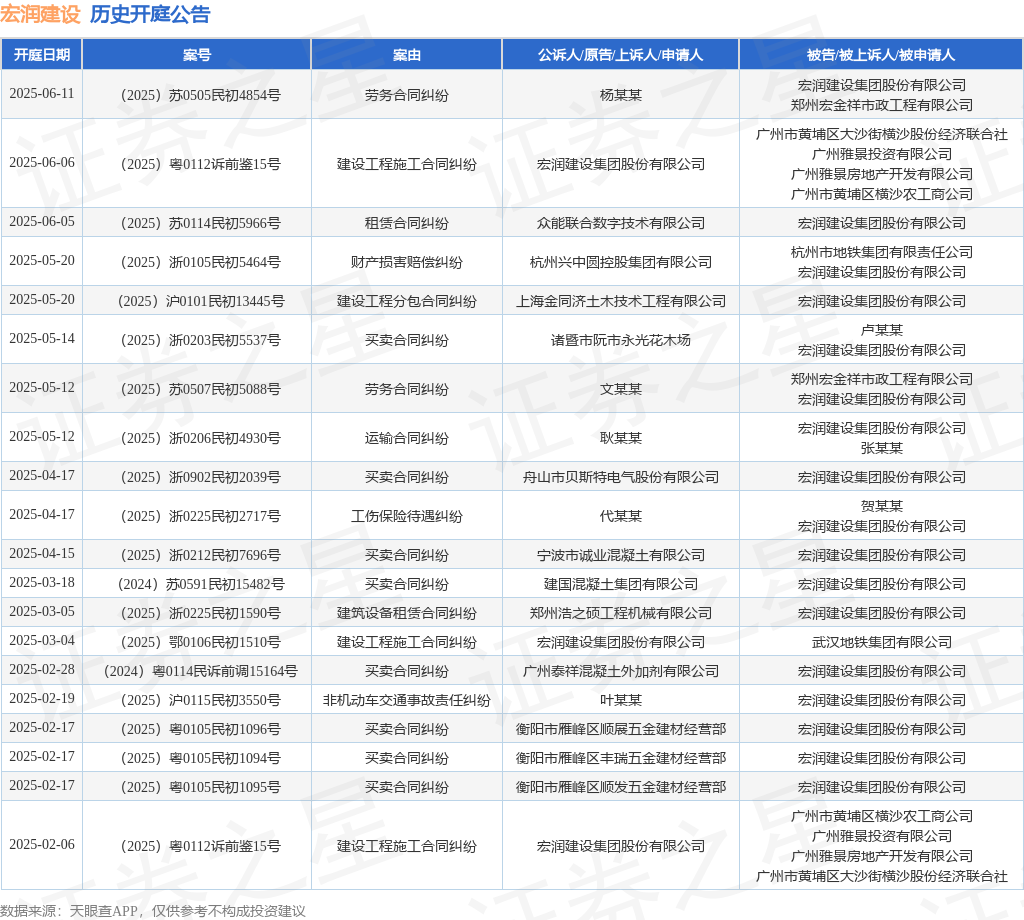Screen dimensions: 1024x920
Task: Click the 宏润建设 title text
Action: [x=40, y=14]
